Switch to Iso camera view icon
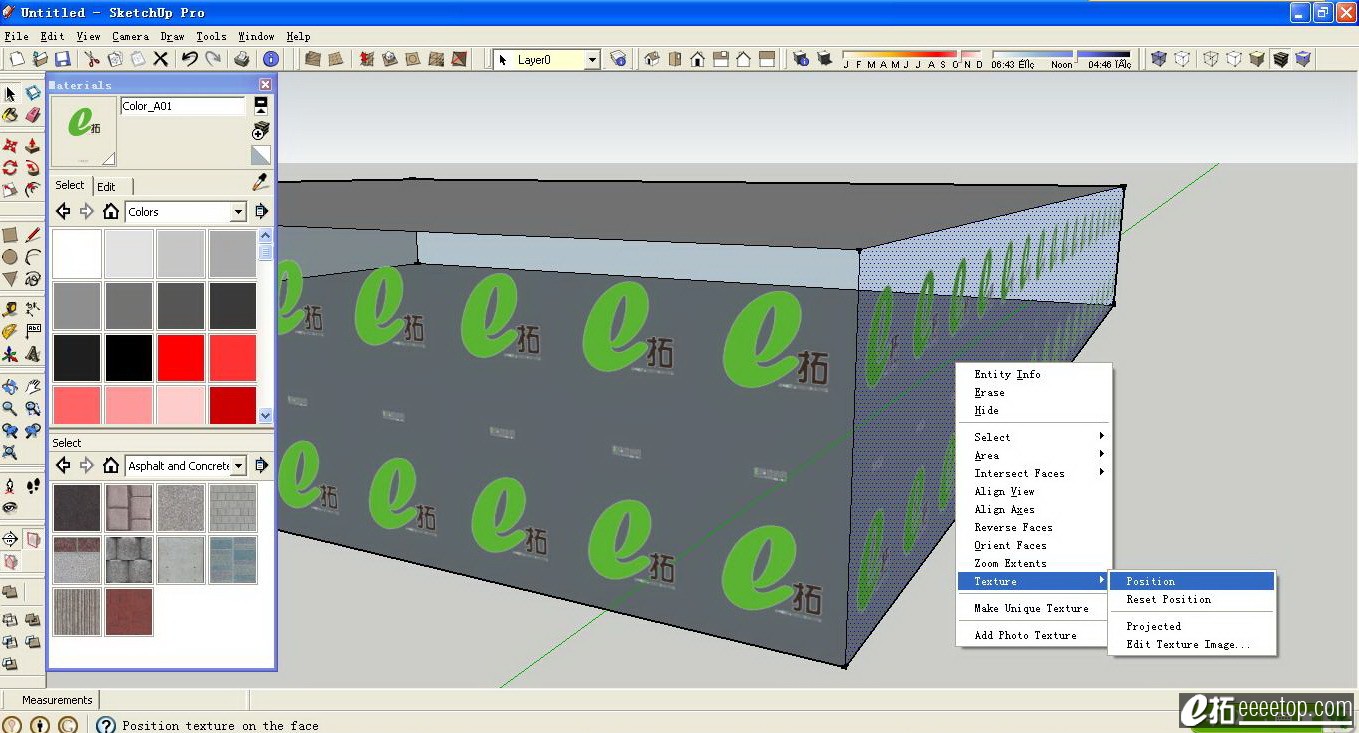This screenshot has width=1359, height=733. pyautogui.click(x=652, y=60)
